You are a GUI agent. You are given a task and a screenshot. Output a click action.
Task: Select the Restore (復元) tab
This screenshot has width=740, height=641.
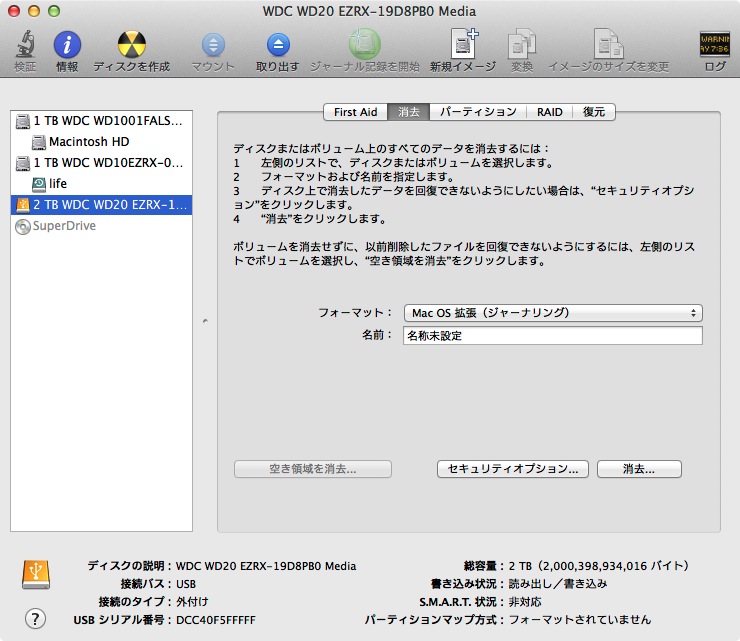[594, 112]
